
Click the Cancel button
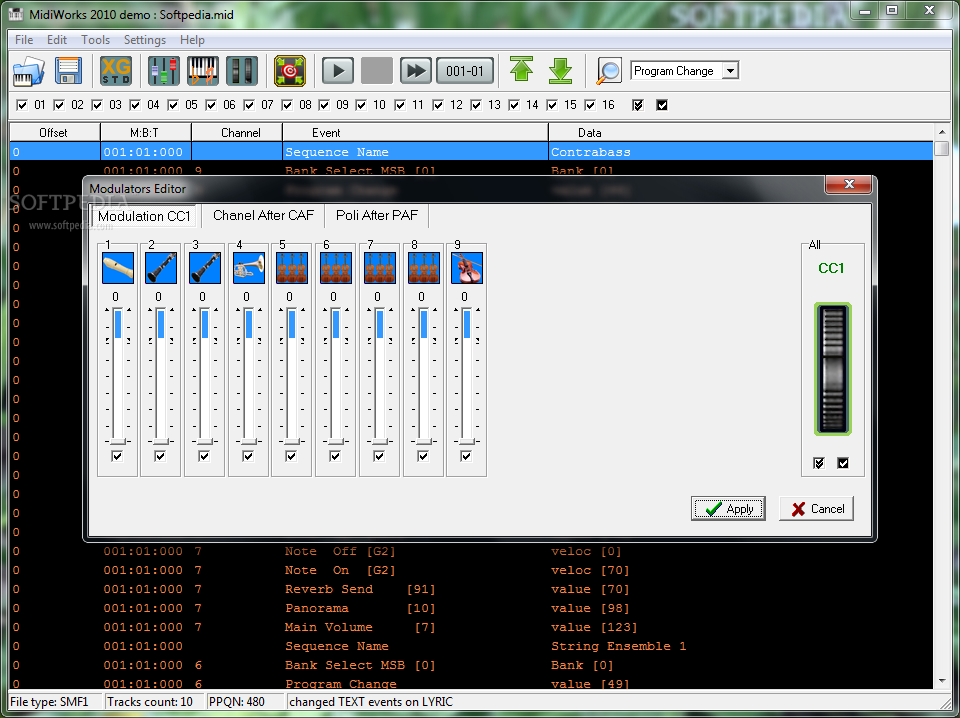pos(816,509)
